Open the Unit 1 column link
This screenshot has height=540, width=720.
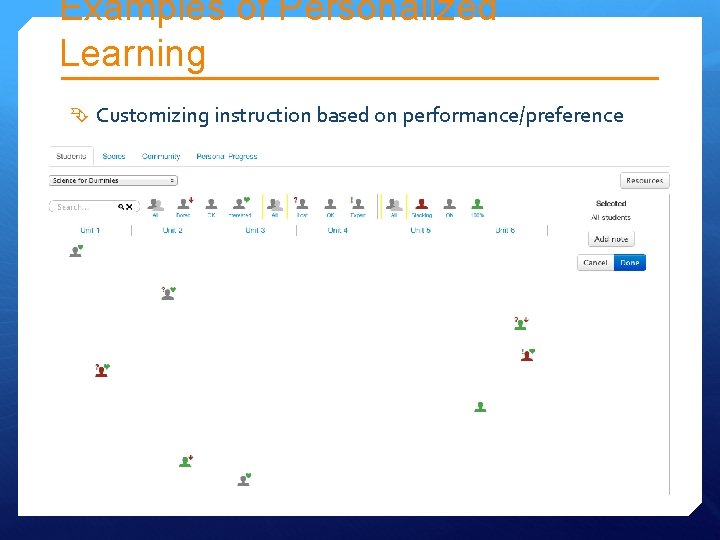pyautogui.click(x=90, y=230)
